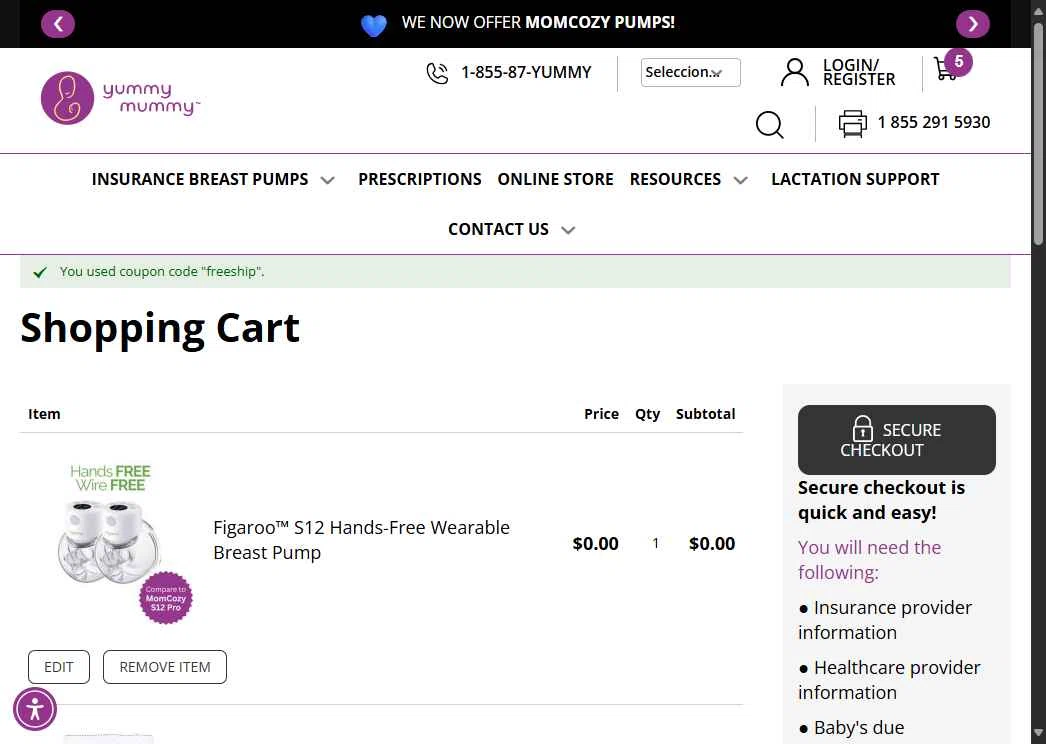Viewport: 1046px width, 744px height.
Task: Click the scrollbar down arrow
Action: (x=1038, y=735)
